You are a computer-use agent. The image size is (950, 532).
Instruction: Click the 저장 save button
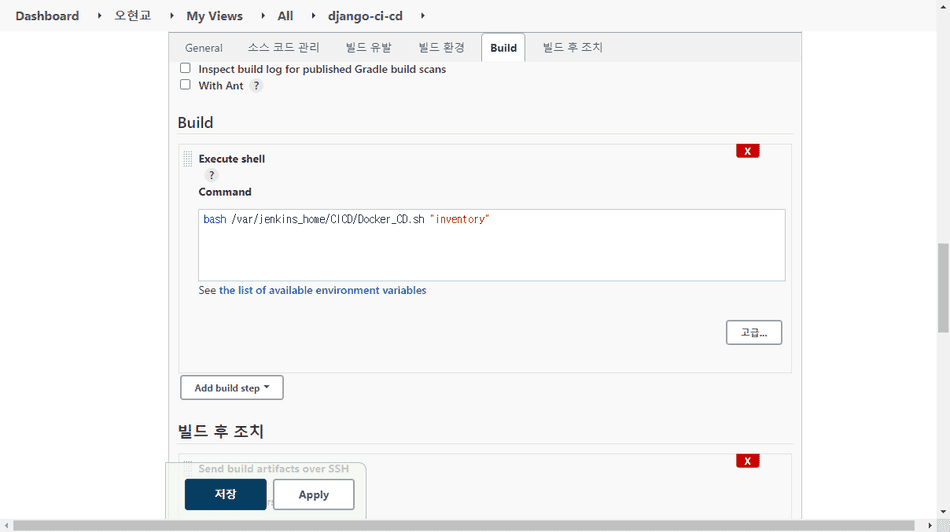[x=225, y=494]
